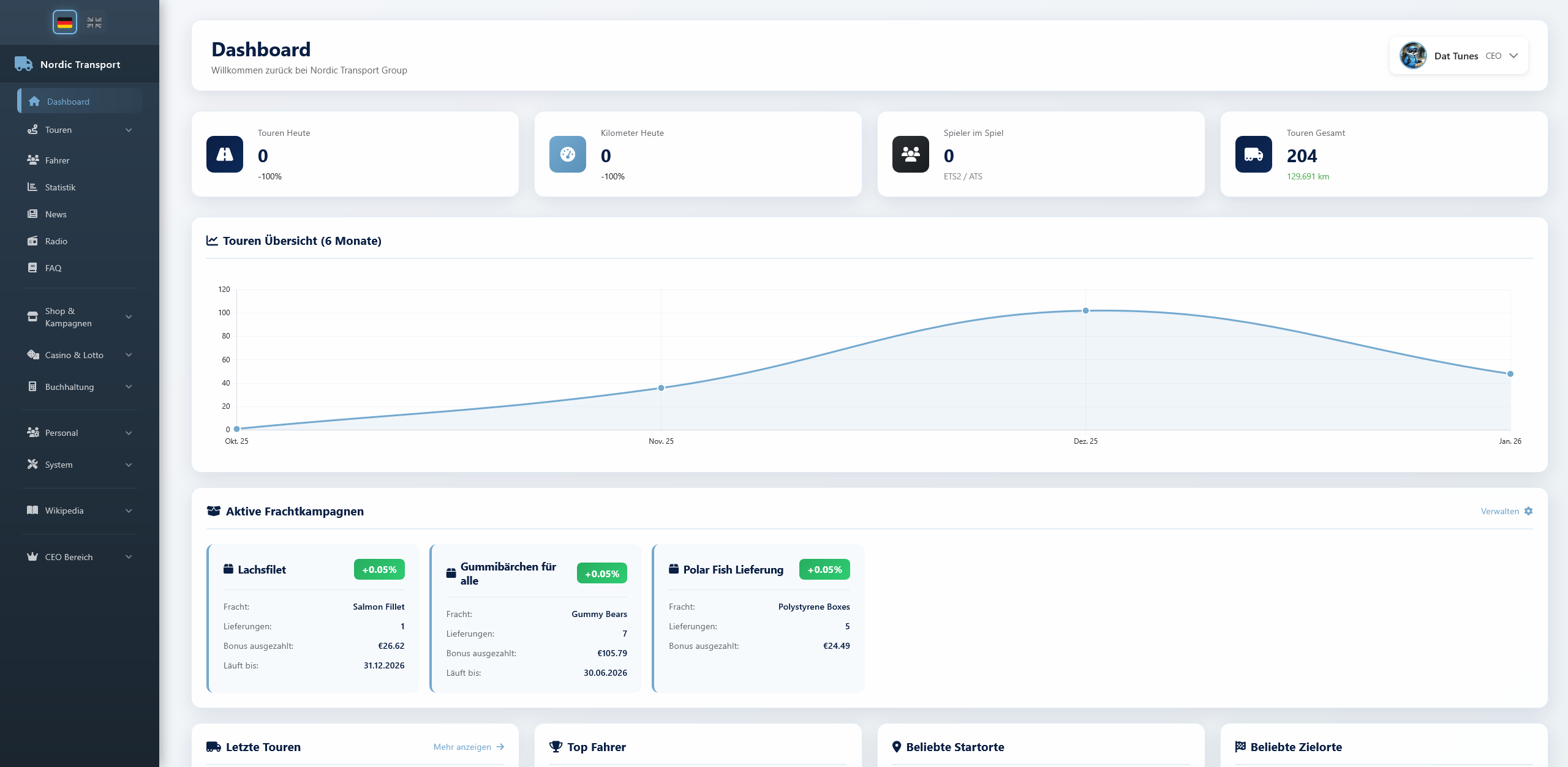Screen dimensions: 1568x767
Task: Click the Touren Heute road icon
Action: (225, 154)
